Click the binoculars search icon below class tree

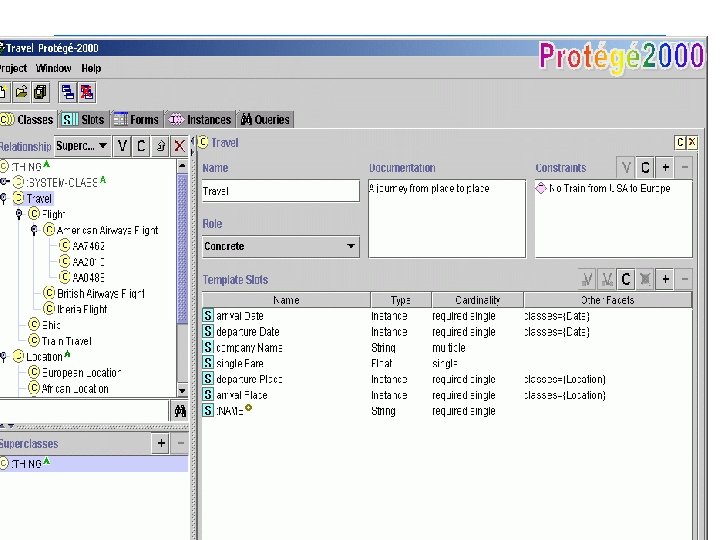click(180, 411)
